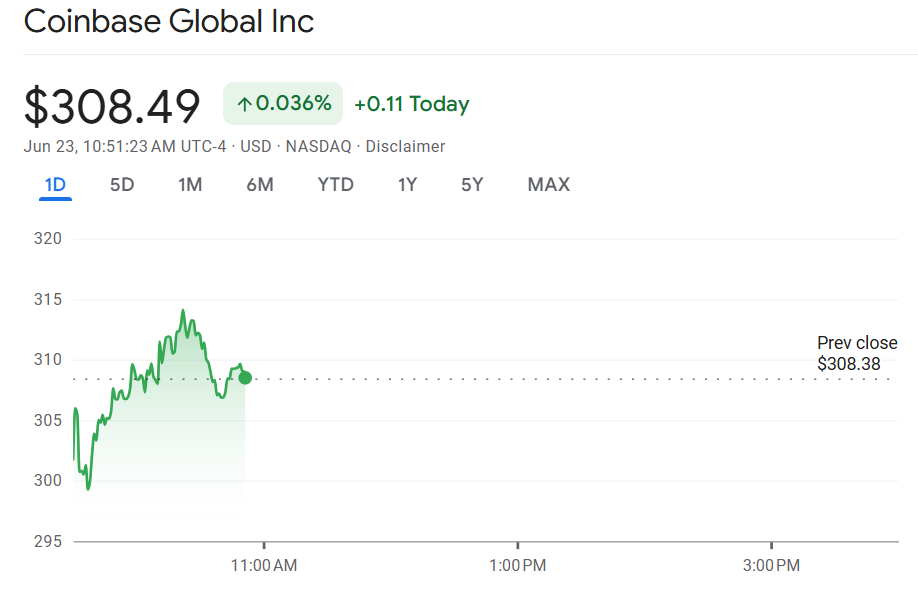Click the 3:00 PM time axis label

click(771, 566)
